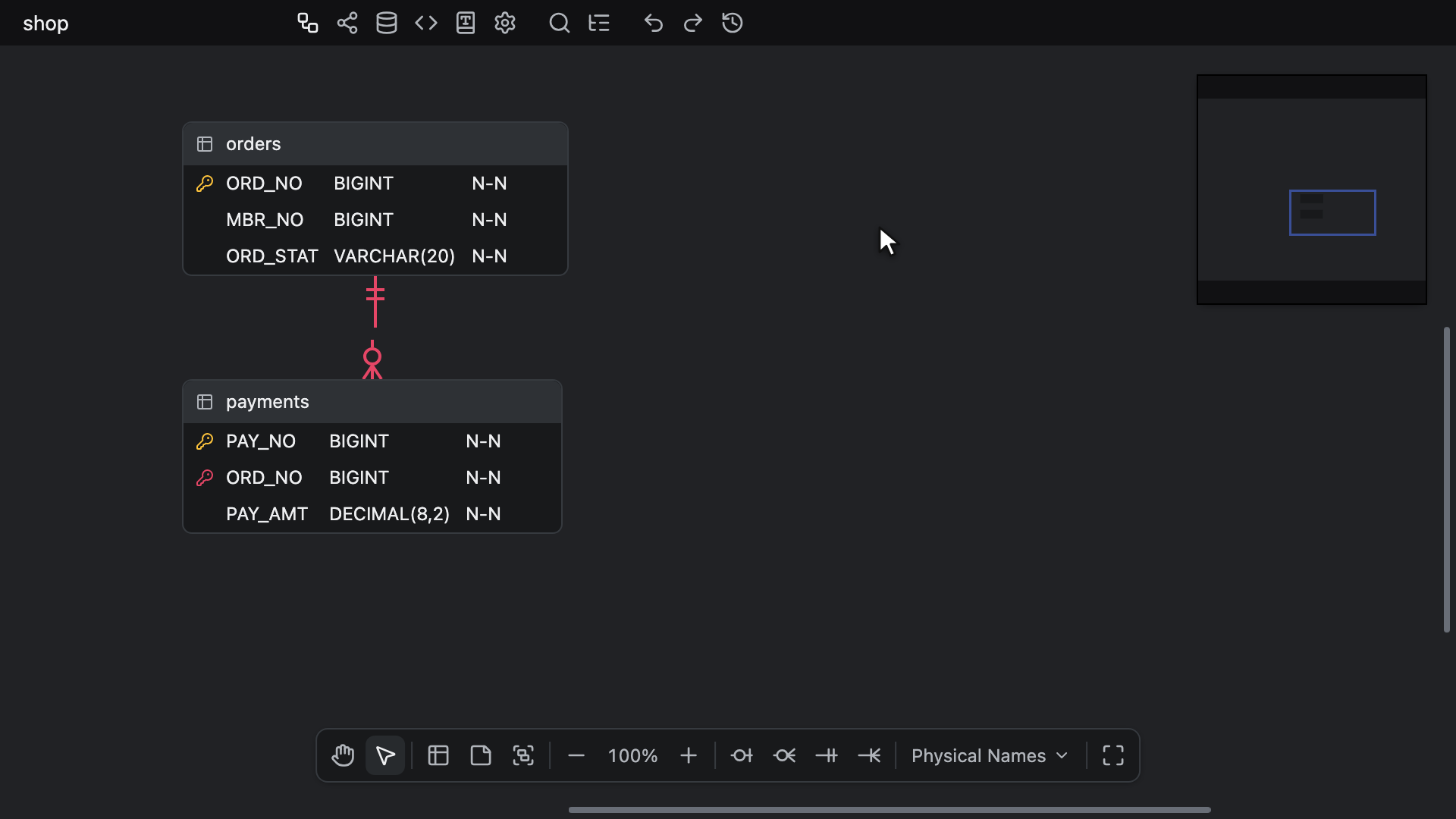
Task: Select ORD_STAT column name
Action: tap(272, 256)
